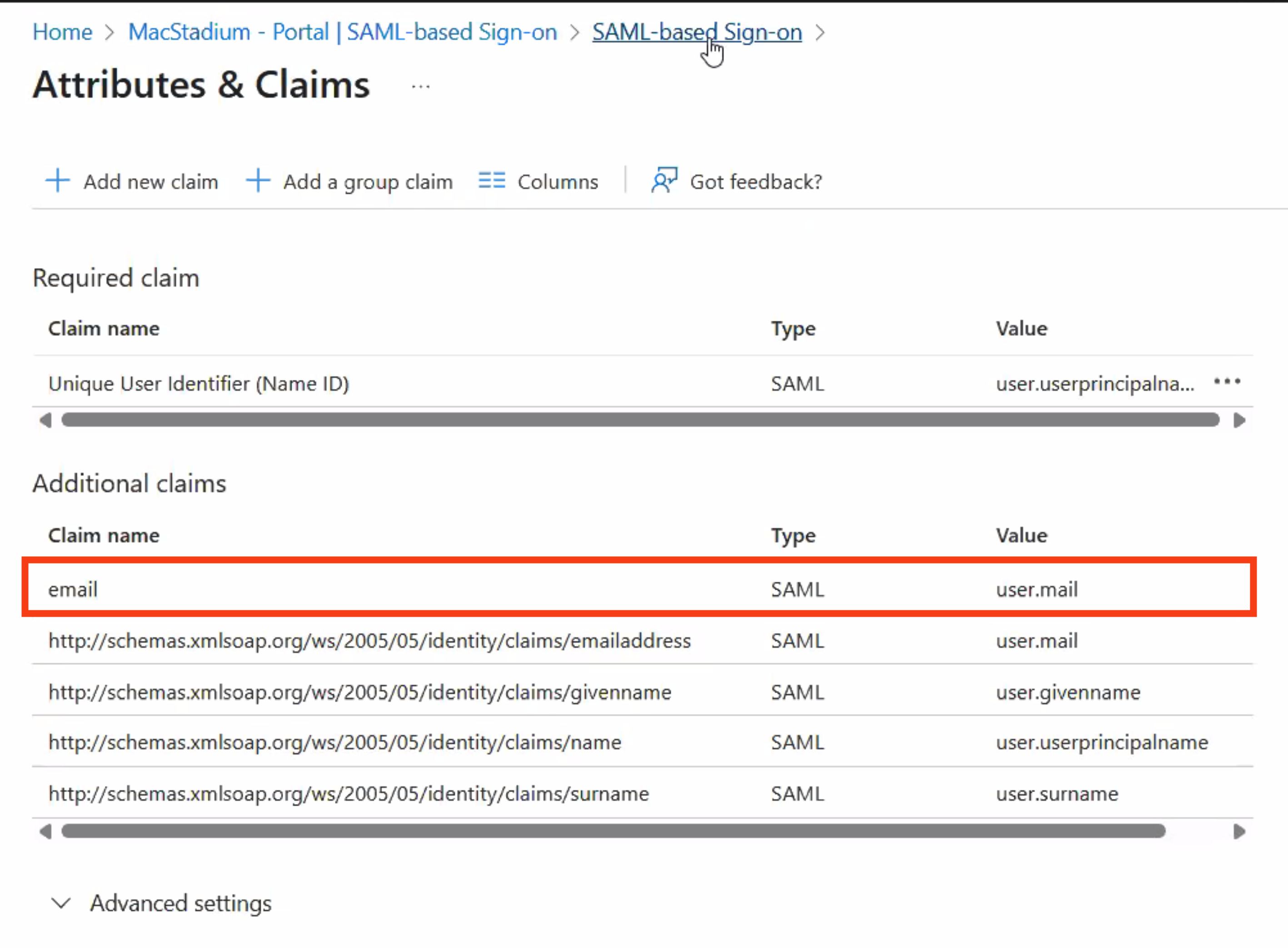Open the Unique User Identifier (Name ID) claim
This screenshot has width=1288, height=948.
[199, 383]
